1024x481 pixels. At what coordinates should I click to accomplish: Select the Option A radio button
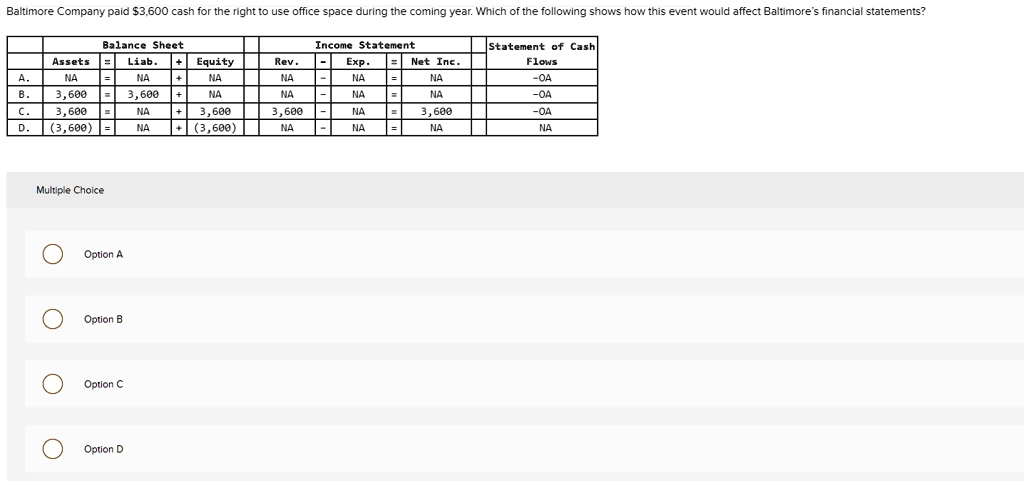coord(53,254)
